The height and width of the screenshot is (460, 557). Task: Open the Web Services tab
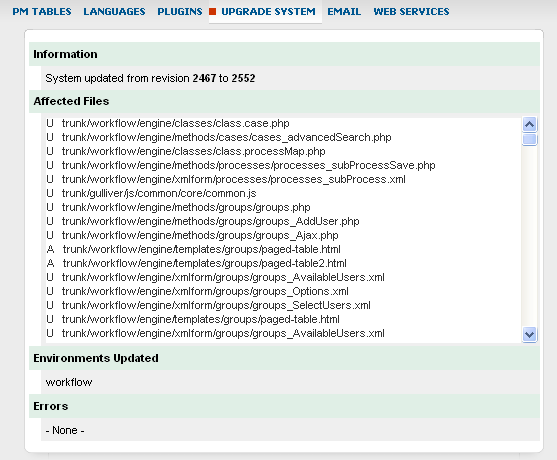411,12
